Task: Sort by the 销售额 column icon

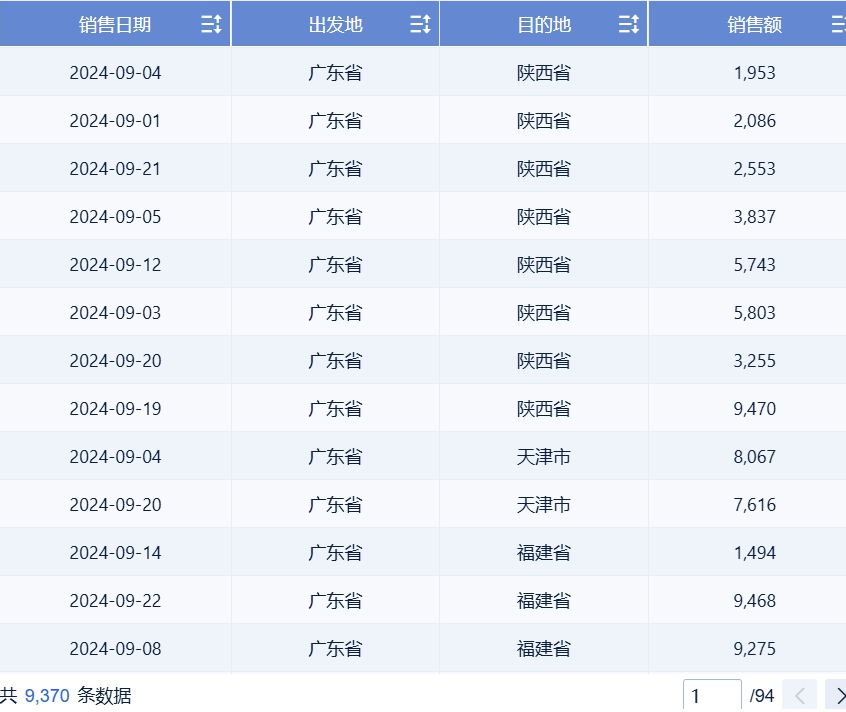Action: [838, 24]
